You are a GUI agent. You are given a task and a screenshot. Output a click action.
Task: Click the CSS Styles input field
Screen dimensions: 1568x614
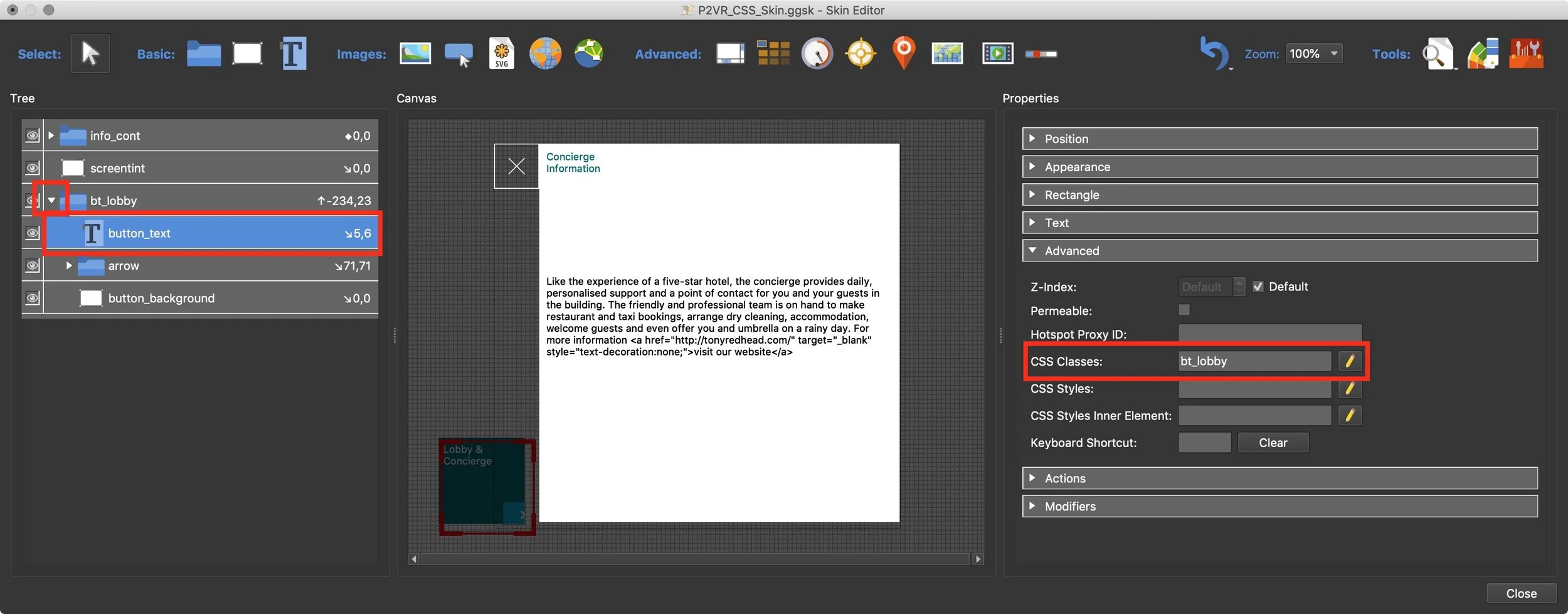click(1254, 389)
